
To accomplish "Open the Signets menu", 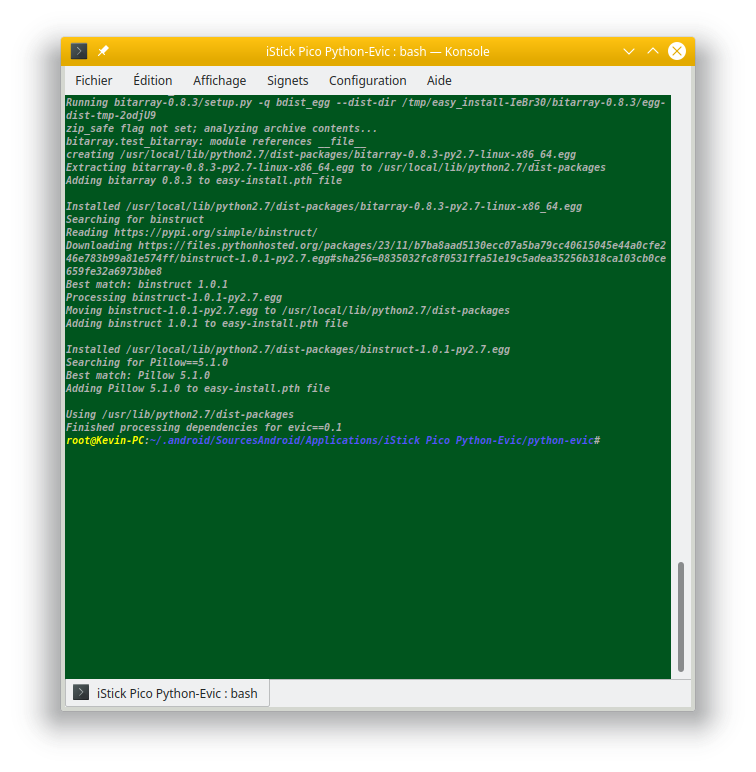I will point(287,81).
